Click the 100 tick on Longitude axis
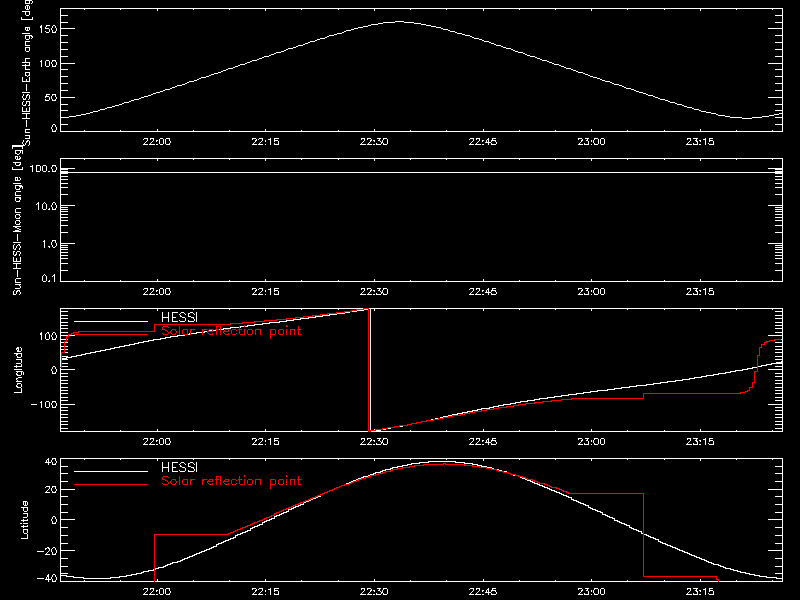 [x=47, y=336]
